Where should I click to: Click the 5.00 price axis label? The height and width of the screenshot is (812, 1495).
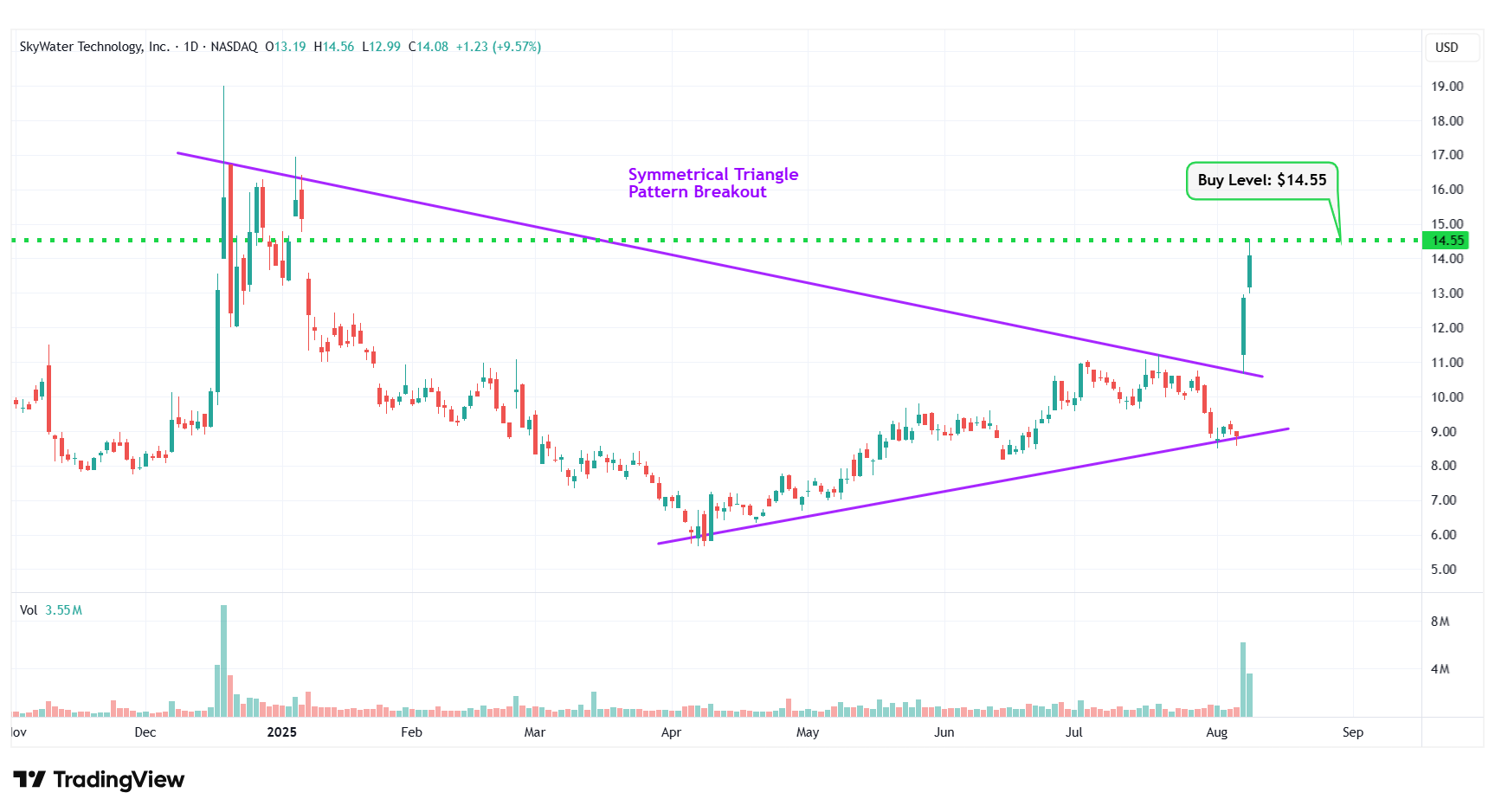click(1443, 570)
